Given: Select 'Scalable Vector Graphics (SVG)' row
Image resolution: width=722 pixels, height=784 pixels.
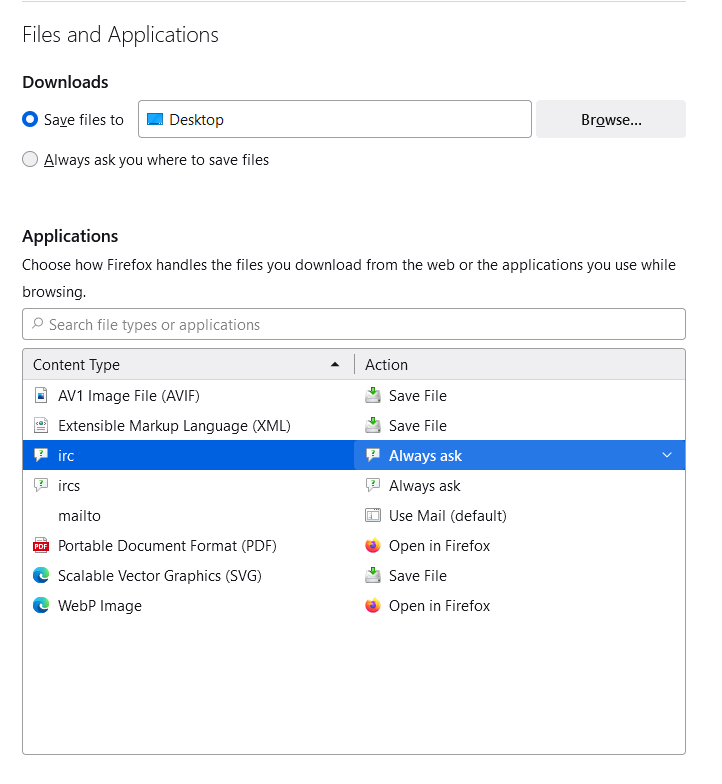Looking at the screenshot, I should [x=354, y=576].
